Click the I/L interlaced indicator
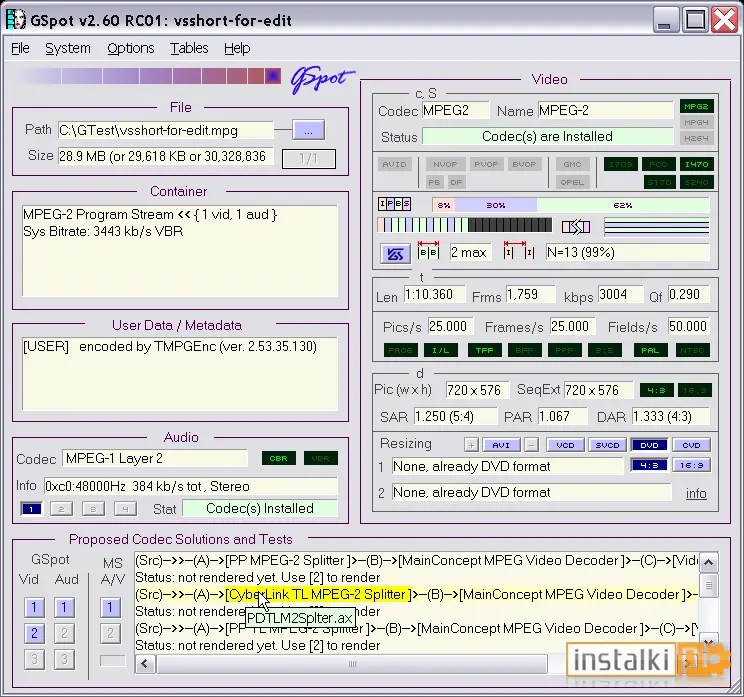This screenshot has height=697, width=744. [x=440, y=350]
